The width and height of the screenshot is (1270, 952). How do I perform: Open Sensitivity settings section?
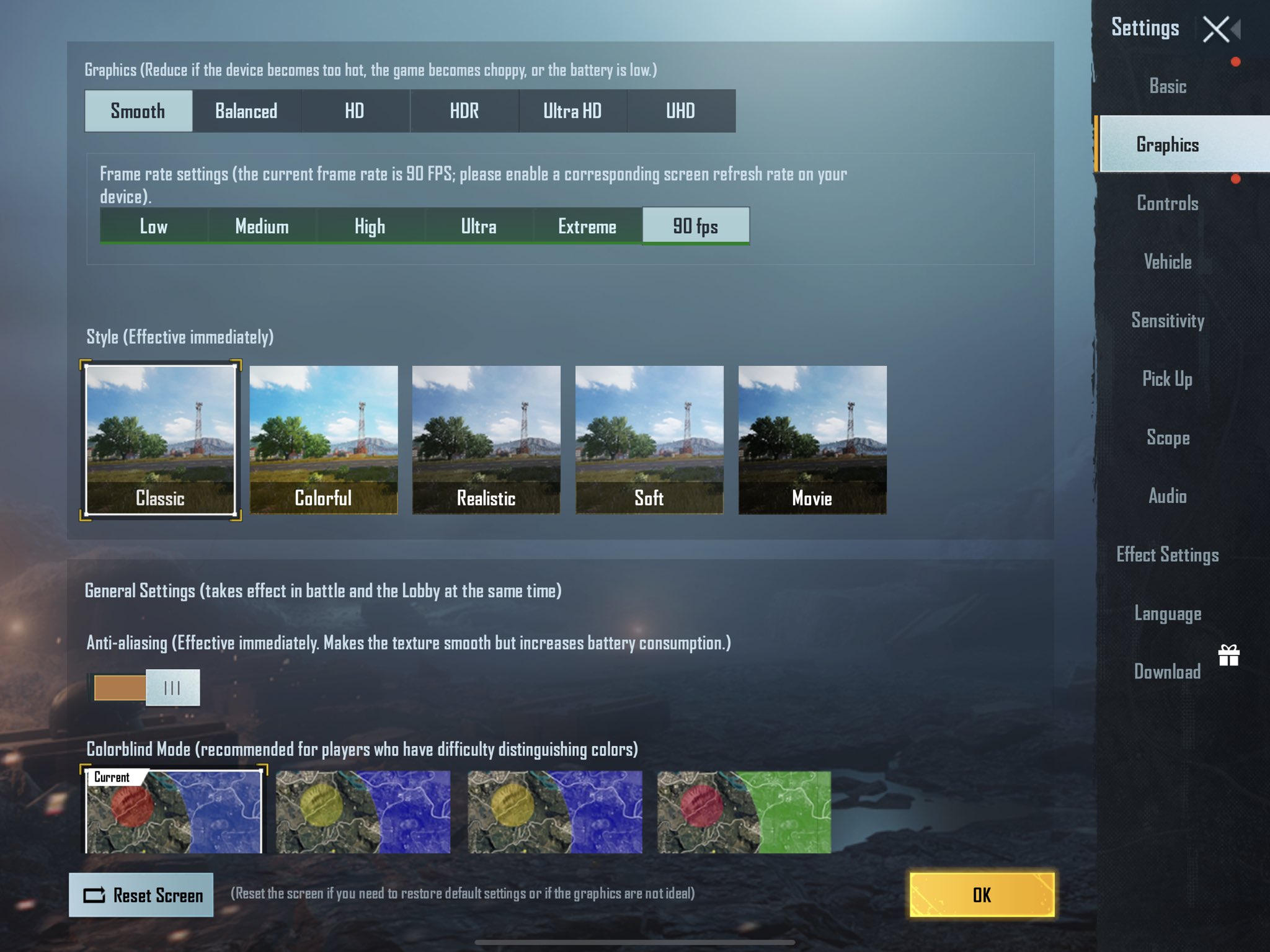coord(1167,320)
